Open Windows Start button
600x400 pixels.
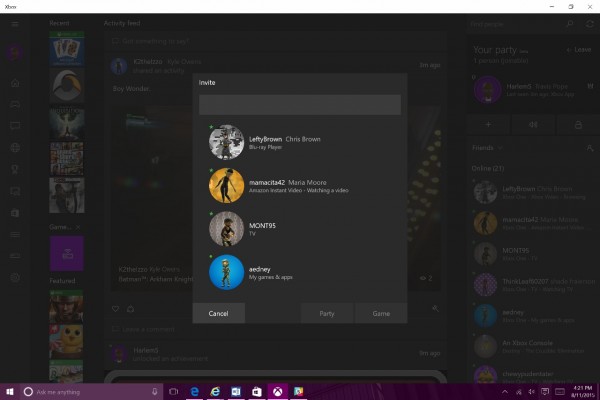pos(10,392)
